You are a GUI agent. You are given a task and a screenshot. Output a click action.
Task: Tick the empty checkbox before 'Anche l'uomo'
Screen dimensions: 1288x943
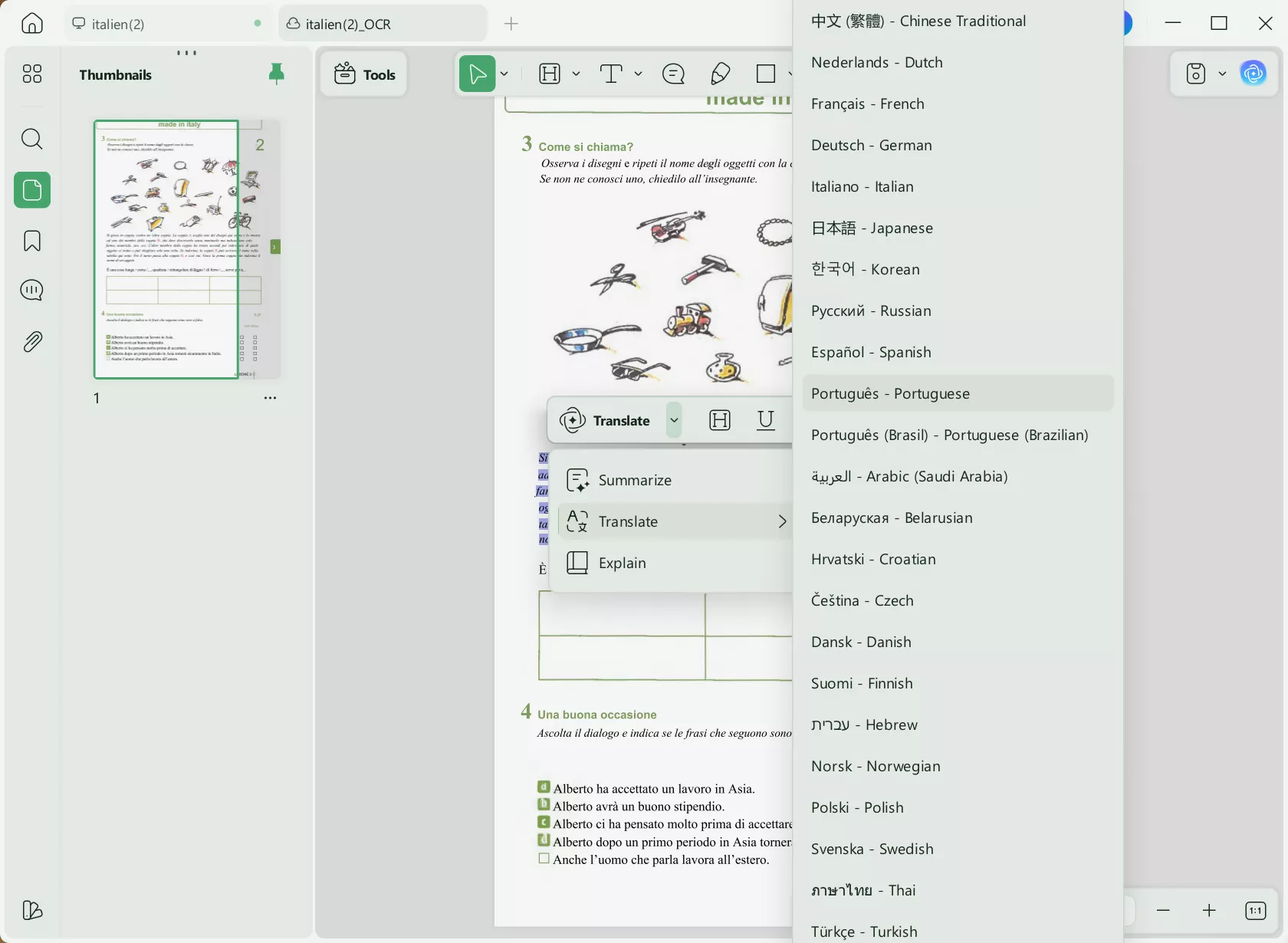pos(544,859)
